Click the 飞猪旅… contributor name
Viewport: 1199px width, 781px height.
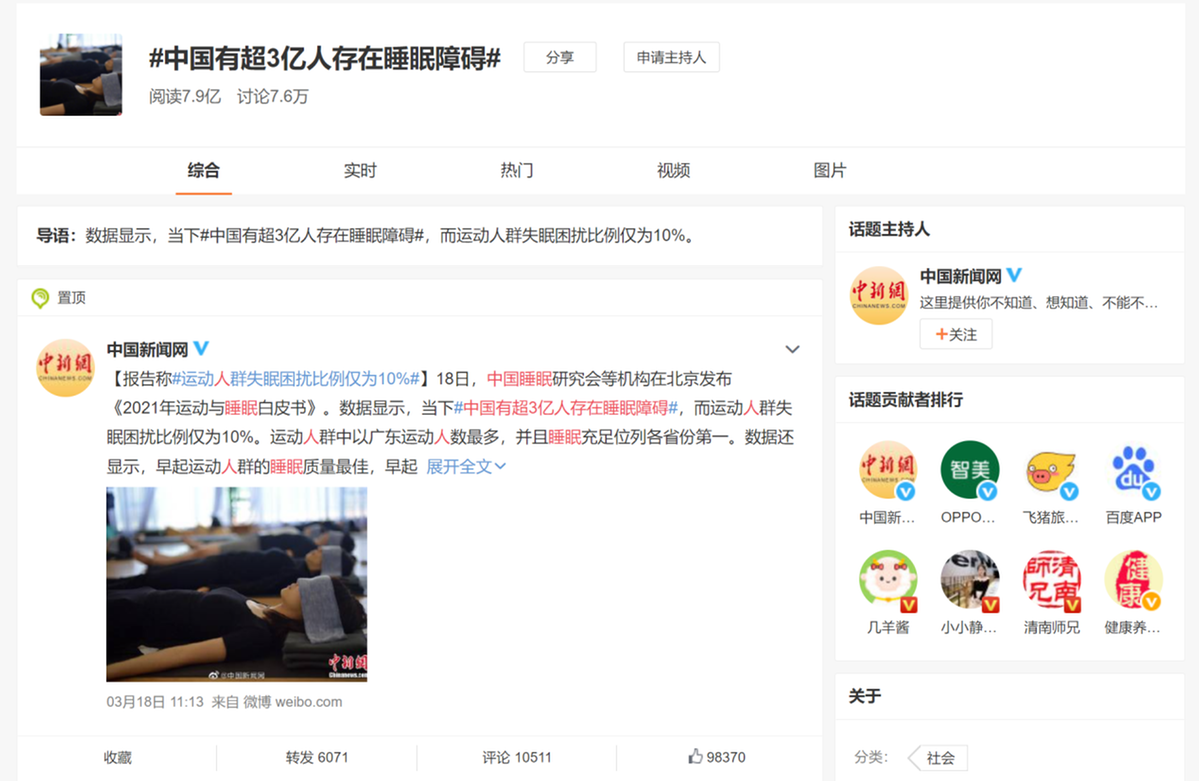pos(1051,517)
